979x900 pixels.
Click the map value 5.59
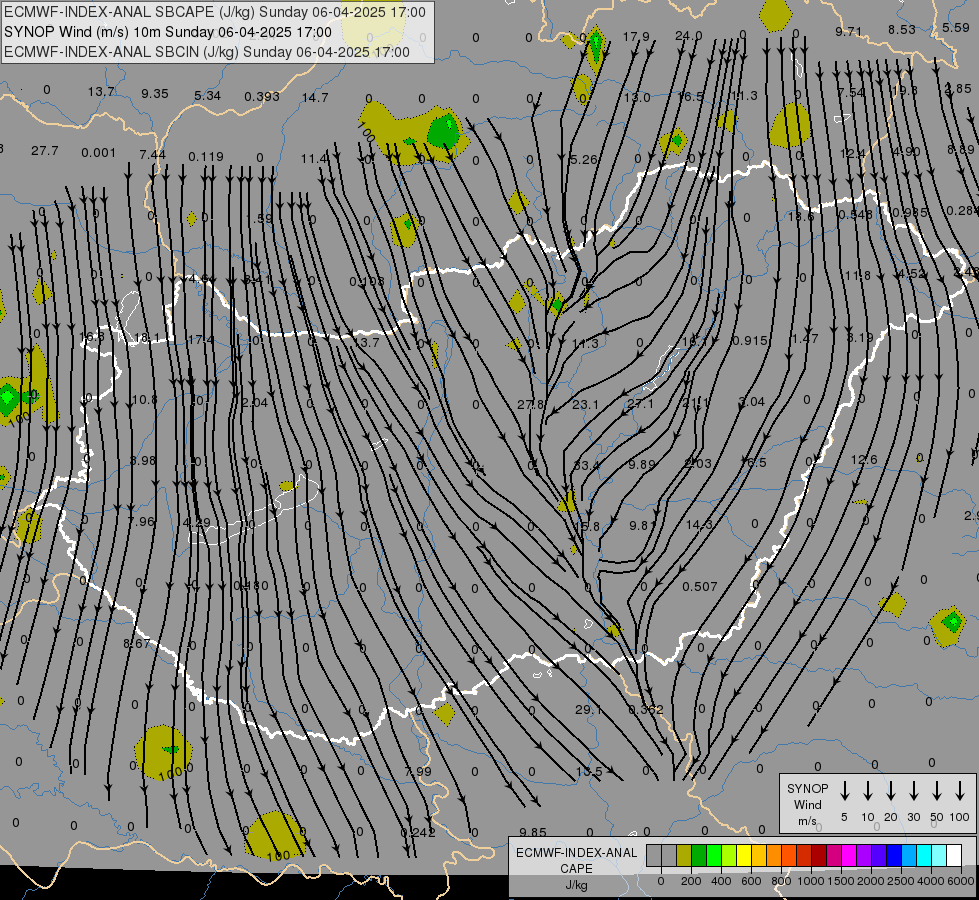[956, 27]
